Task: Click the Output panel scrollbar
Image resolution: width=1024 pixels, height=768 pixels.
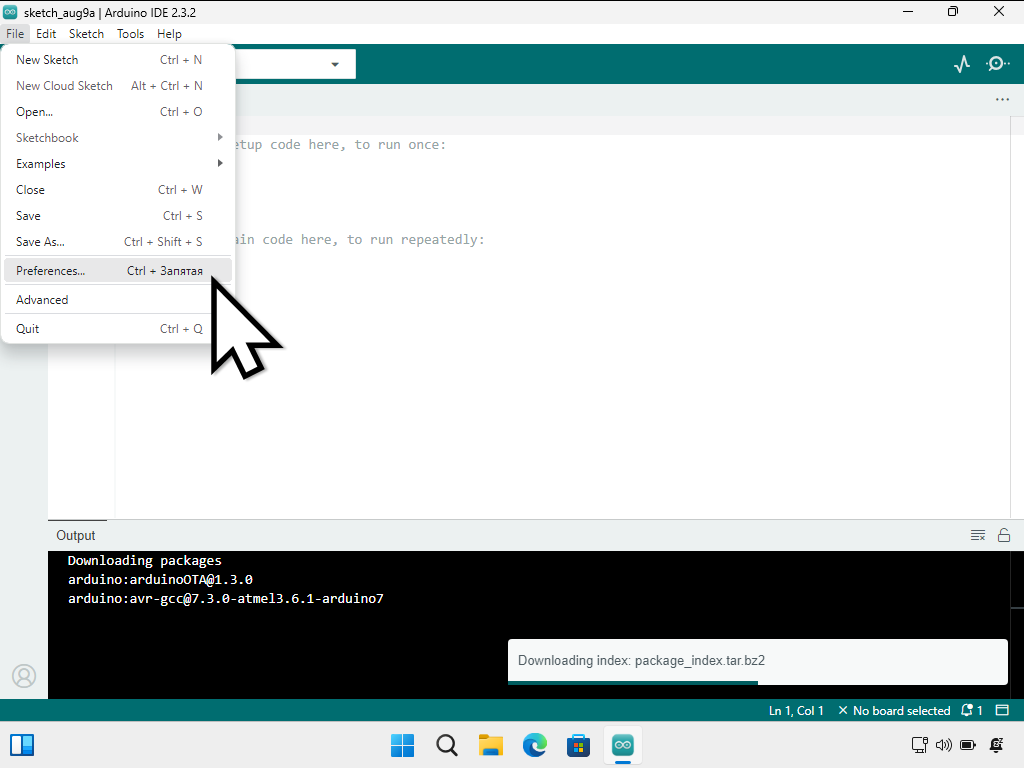Action: click(x=1017, y=624)
